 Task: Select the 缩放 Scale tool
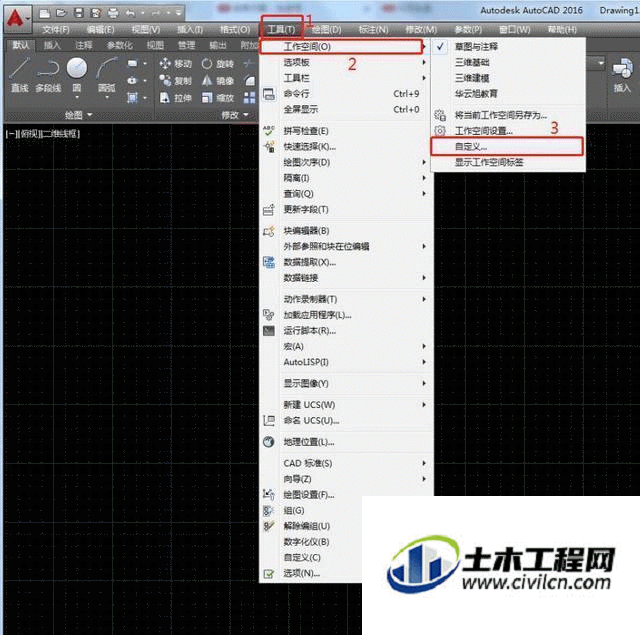218,98
